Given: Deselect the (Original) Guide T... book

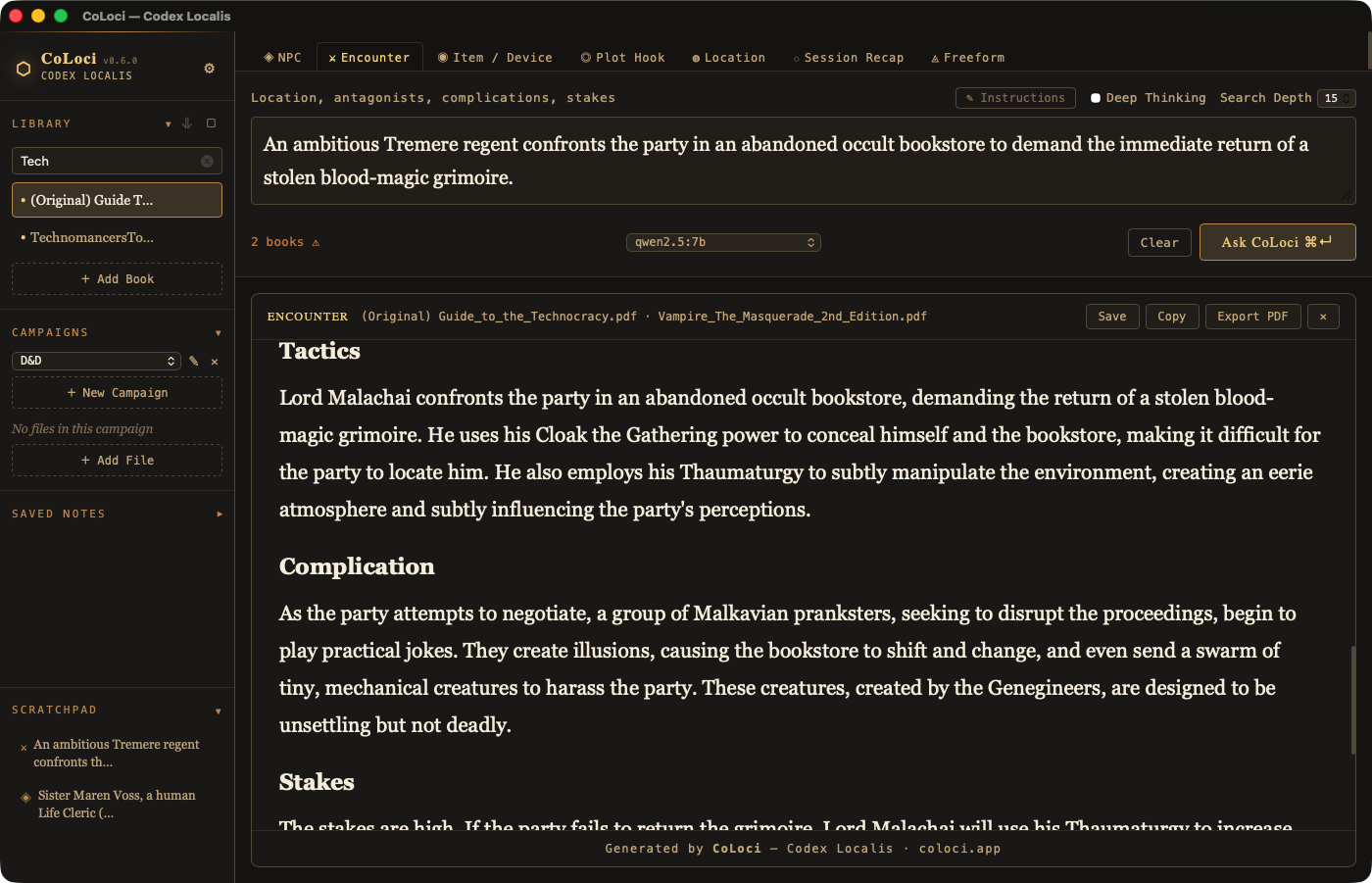Looking at the screenshot, I should (x=117, y=200).
